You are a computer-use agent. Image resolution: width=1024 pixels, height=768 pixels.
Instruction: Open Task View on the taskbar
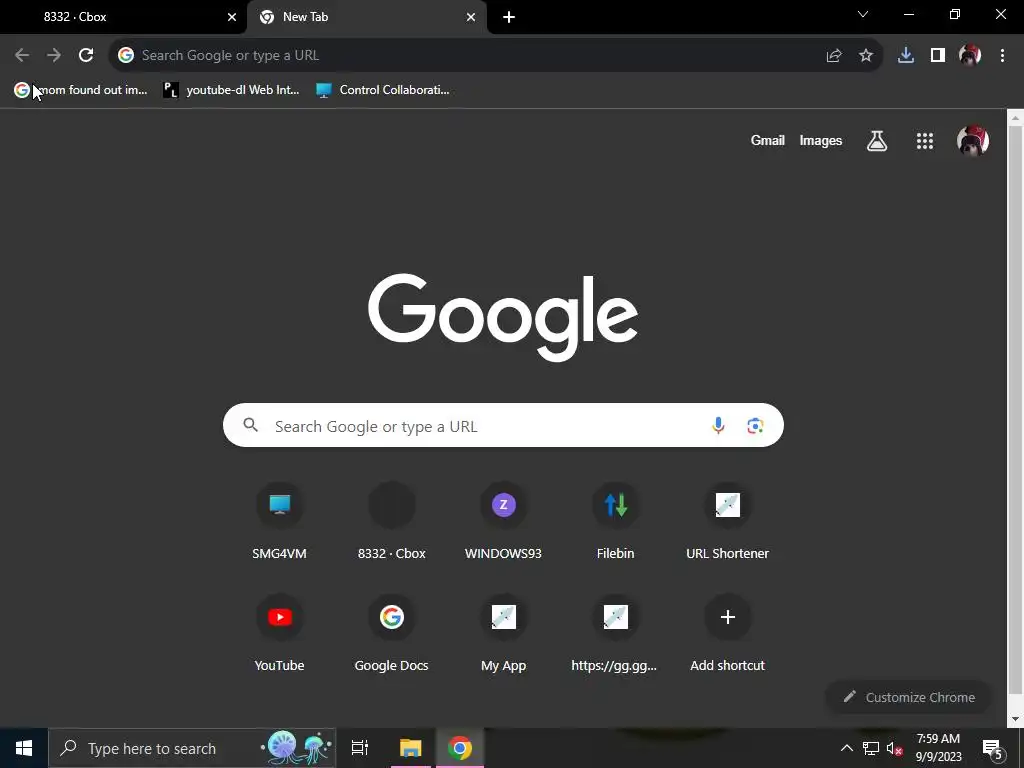click(360, 748)
